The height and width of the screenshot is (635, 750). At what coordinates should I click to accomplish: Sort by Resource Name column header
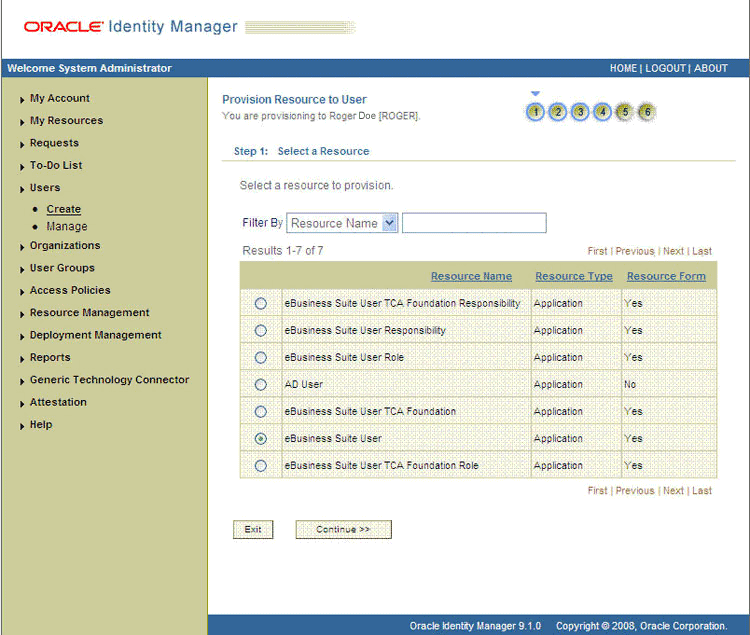[472, 276]
